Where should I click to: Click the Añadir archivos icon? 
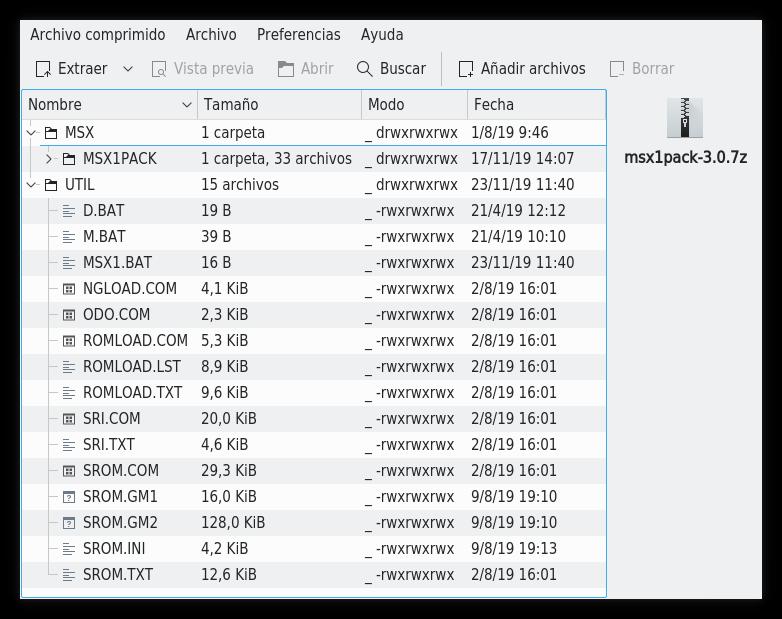466,69
